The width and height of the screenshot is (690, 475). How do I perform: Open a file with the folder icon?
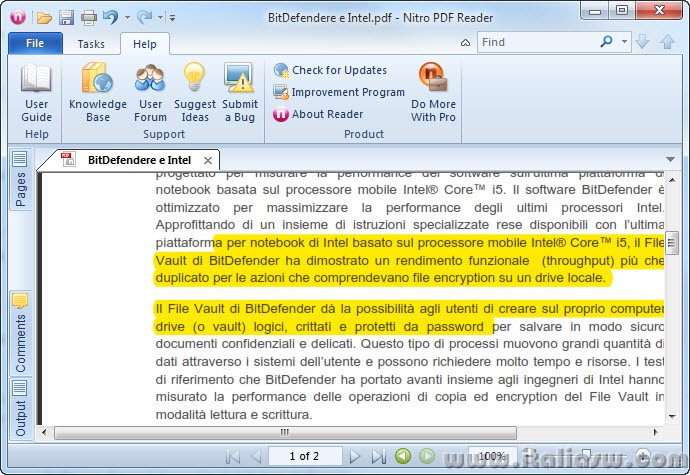point(44,18)
